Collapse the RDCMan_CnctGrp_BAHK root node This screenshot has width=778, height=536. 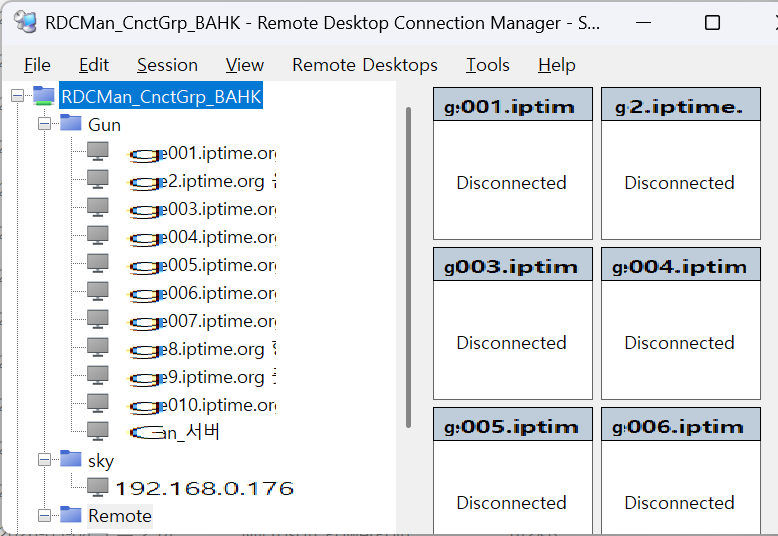tap(17, 96)
